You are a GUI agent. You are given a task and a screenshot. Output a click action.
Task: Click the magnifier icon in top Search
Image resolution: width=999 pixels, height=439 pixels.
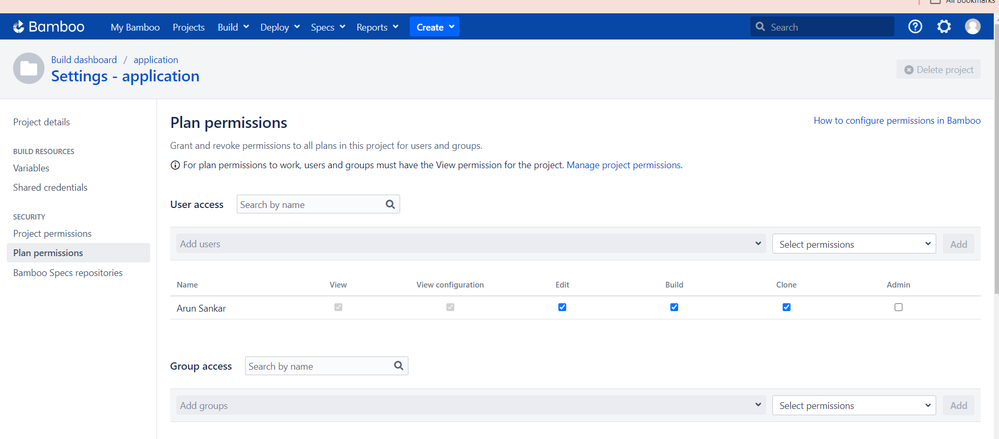click(x=760, y=27)
